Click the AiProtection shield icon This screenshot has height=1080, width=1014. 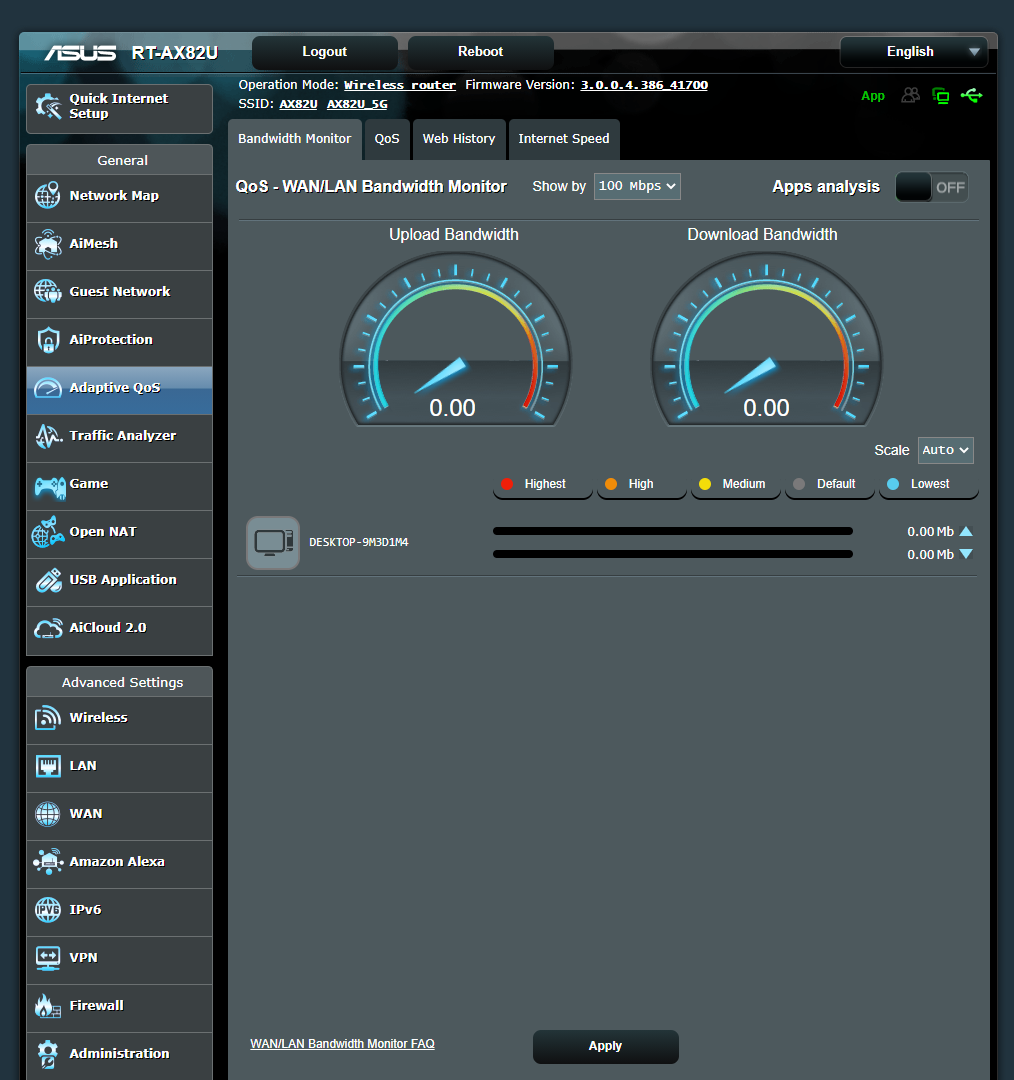48,340
